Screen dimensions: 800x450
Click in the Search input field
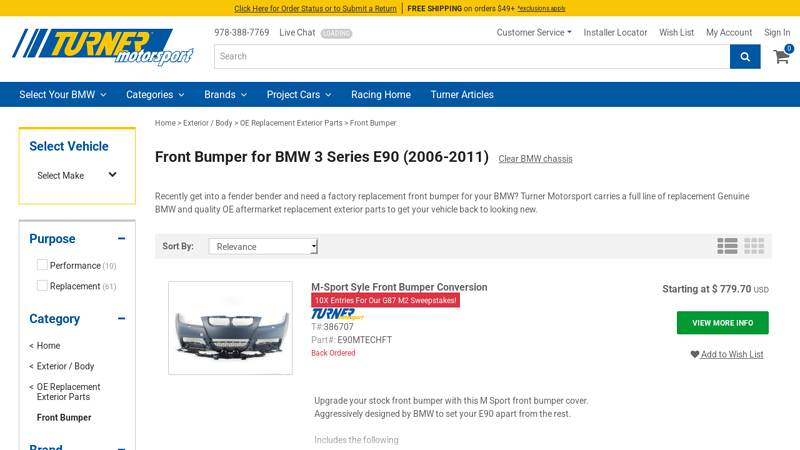tap(472, 57)
